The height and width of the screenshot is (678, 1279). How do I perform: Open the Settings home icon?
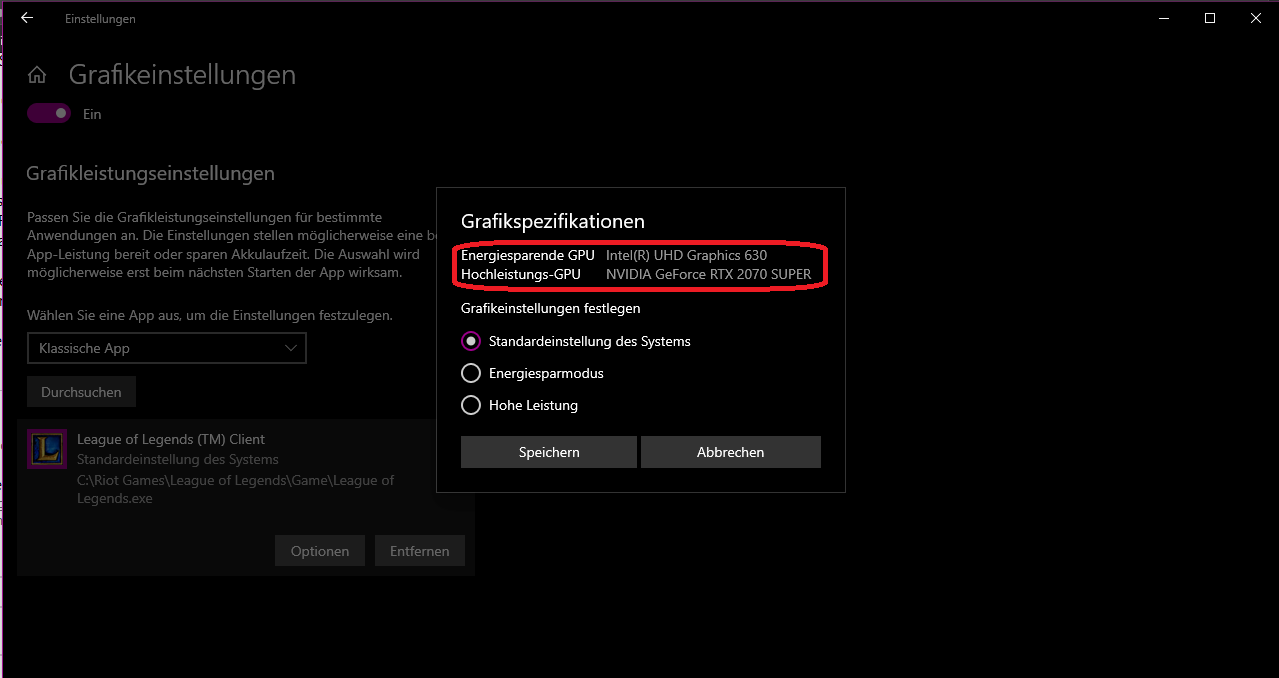click(37, 76)
